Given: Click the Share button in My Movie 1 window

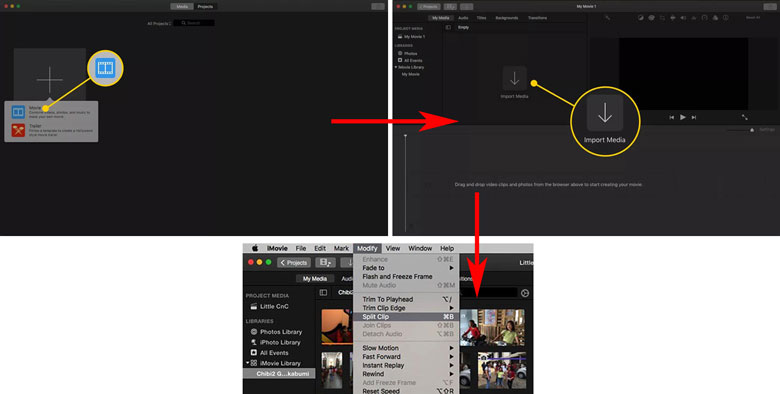Looking at the screenshot, I should click(769, 6).
